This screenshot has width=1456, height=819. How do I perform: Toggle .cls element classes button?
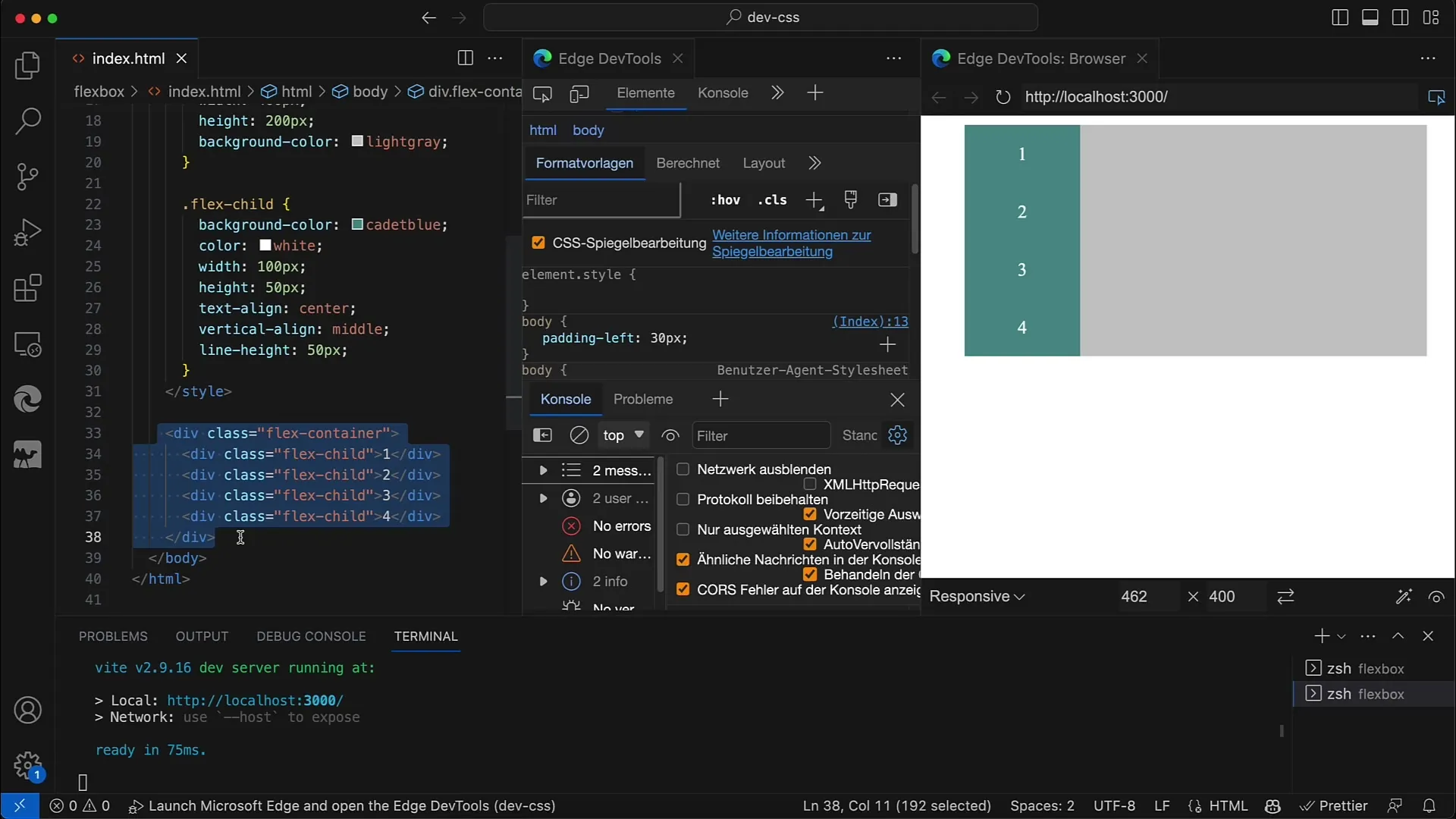[772, 200]
